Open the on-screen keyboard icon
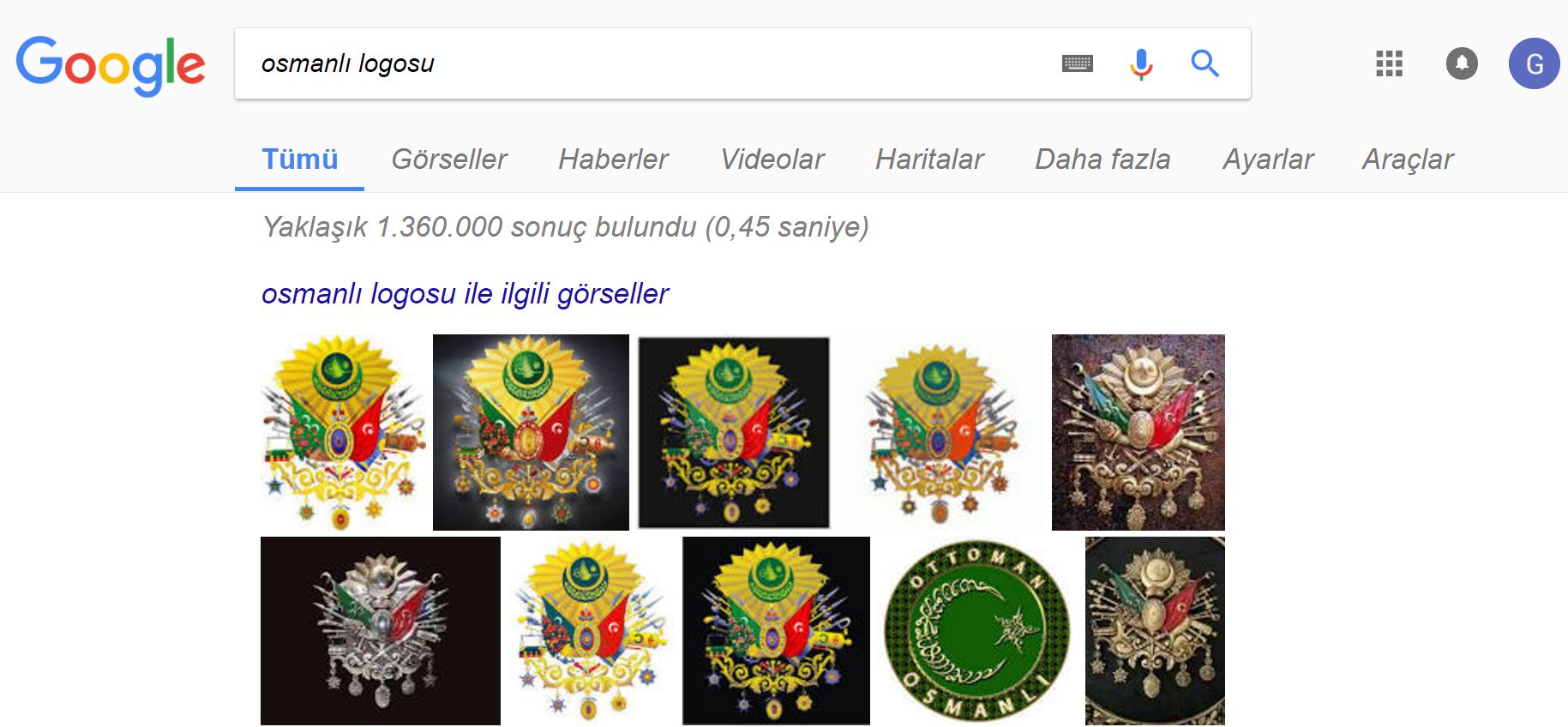1568x727 pixels. [1077, 63]
